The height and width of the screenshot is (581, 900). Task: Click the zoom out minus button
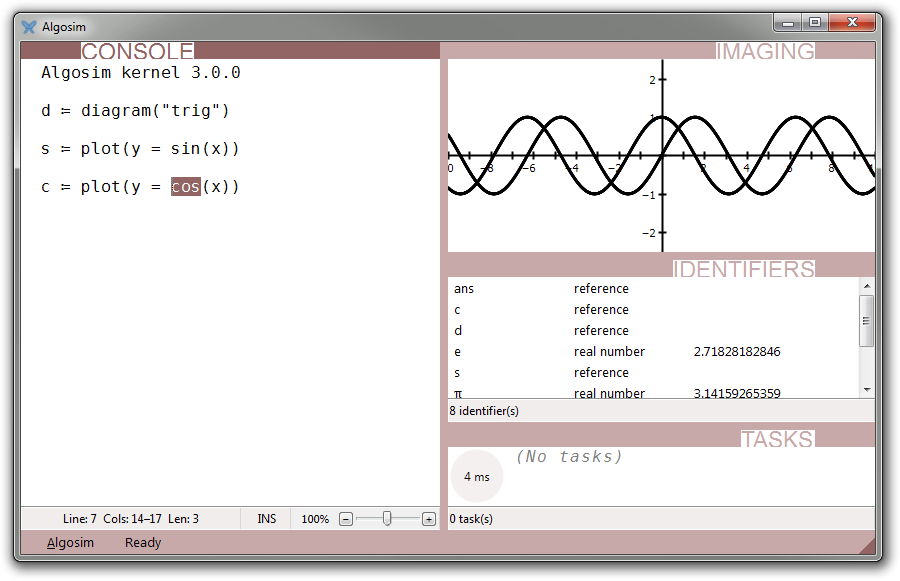pyautogui.click(x=346, y=519)
